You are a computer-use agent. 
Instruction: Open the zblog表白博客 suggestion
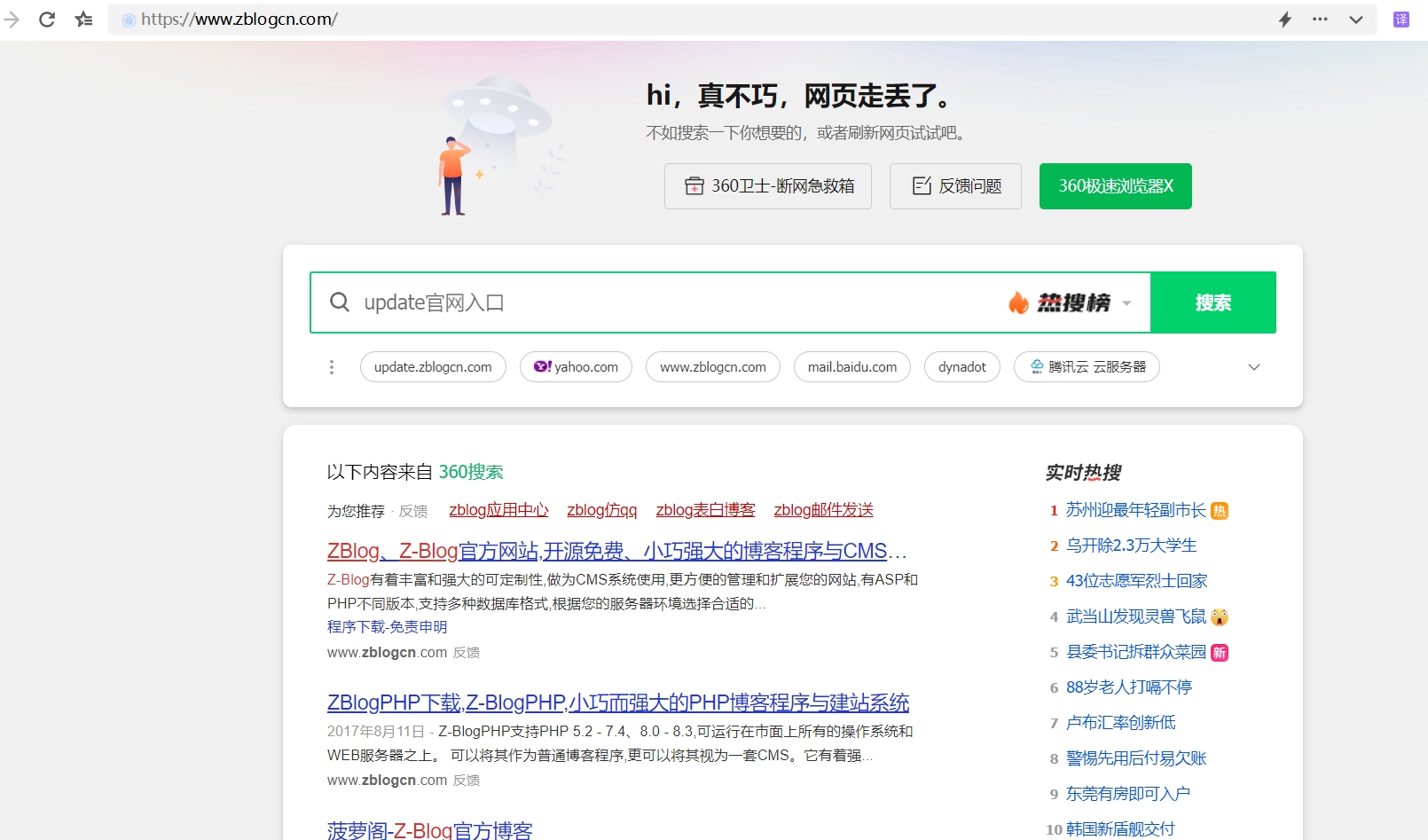tap(705, 510)
